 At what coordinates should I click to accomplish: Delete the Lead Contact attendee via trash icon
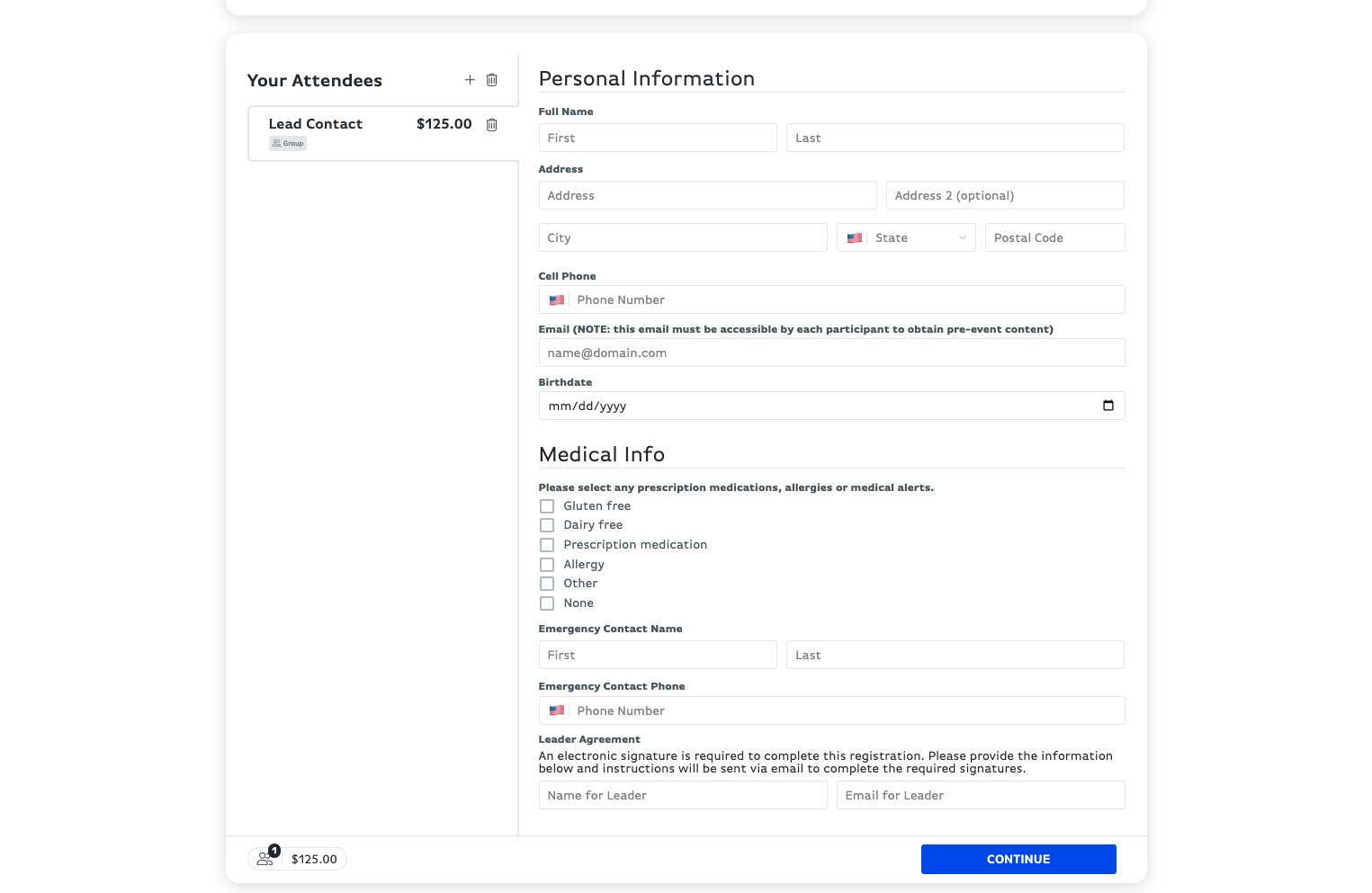point(492,125)
